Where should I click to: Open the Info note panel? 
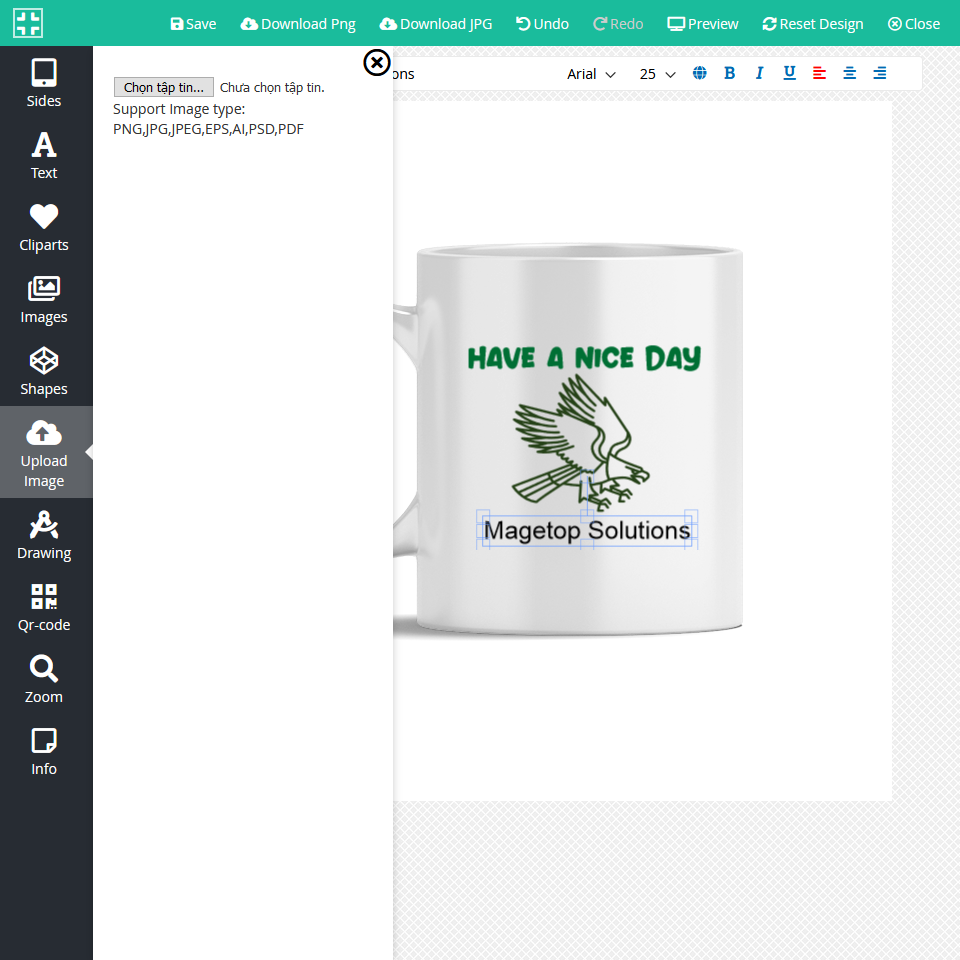(44, 751)
